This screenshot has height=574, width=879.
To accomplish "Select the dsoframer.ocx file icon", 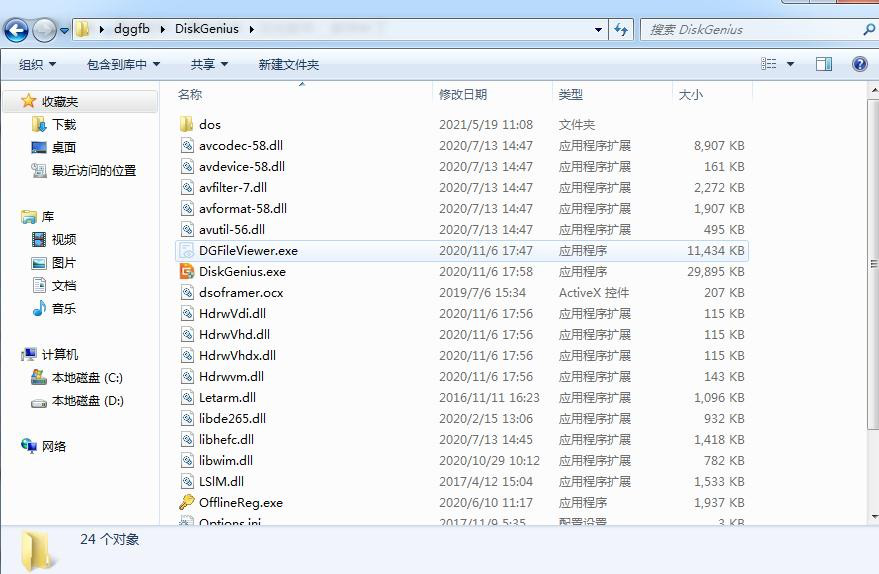I will click(x=187, y=293).
